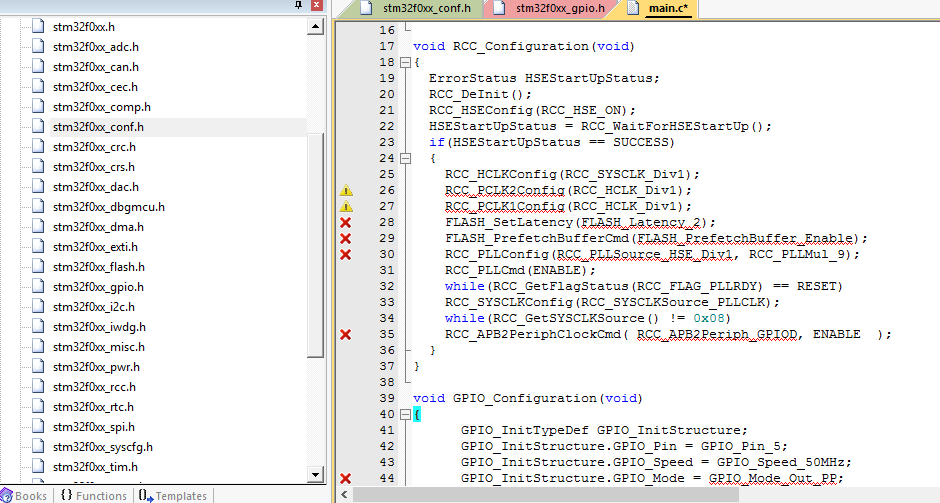The height and width of the screenshot is (503, 940).
Task: Select stm32f0xx_syscfg.h in the project tree
Action: tap(103, 447)
